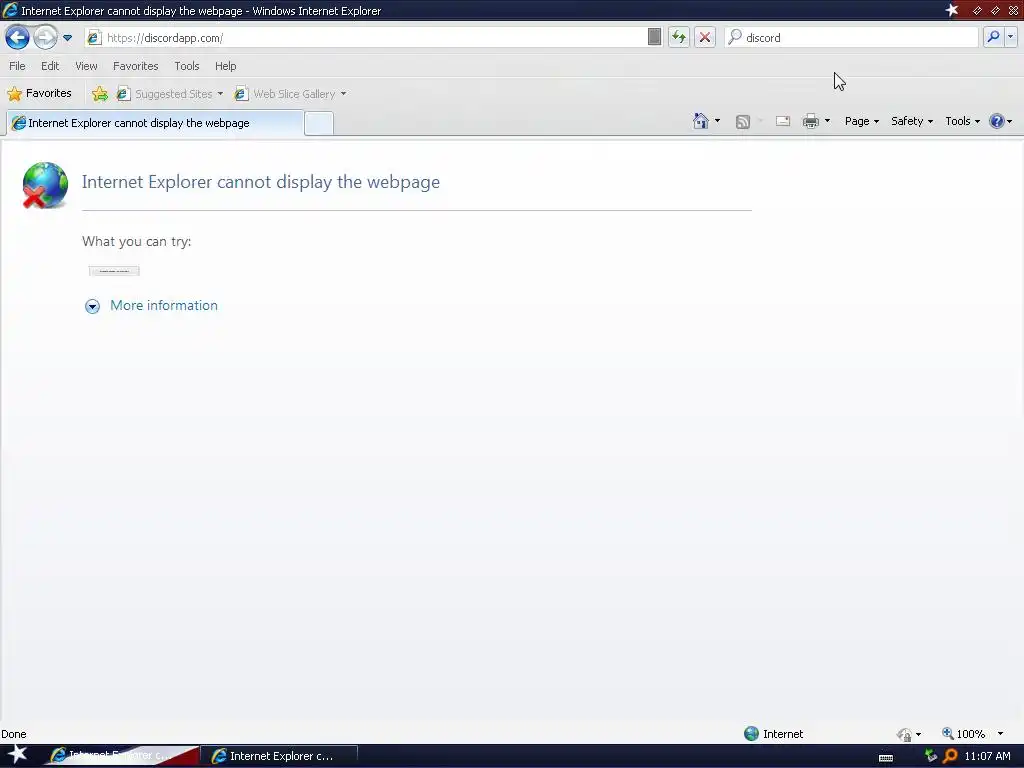
Task: Refresh the page with green arrows
Action: pos(679,37)
